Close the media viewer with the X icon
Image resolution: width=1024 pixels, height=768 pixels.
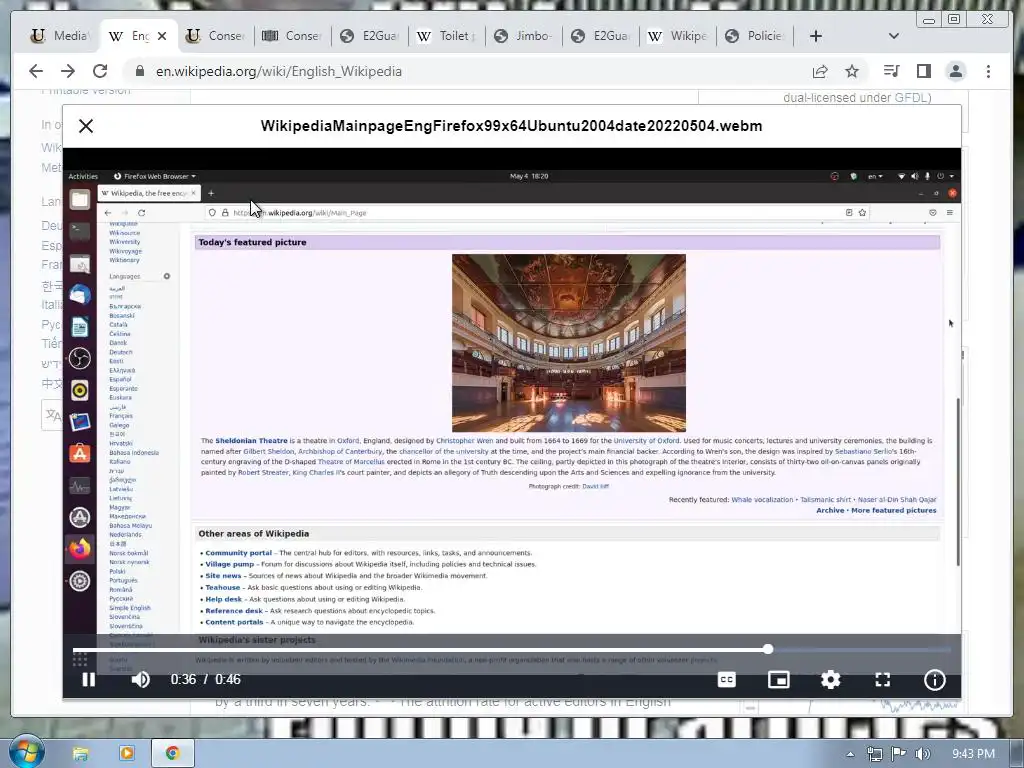(x=86, y=126)
